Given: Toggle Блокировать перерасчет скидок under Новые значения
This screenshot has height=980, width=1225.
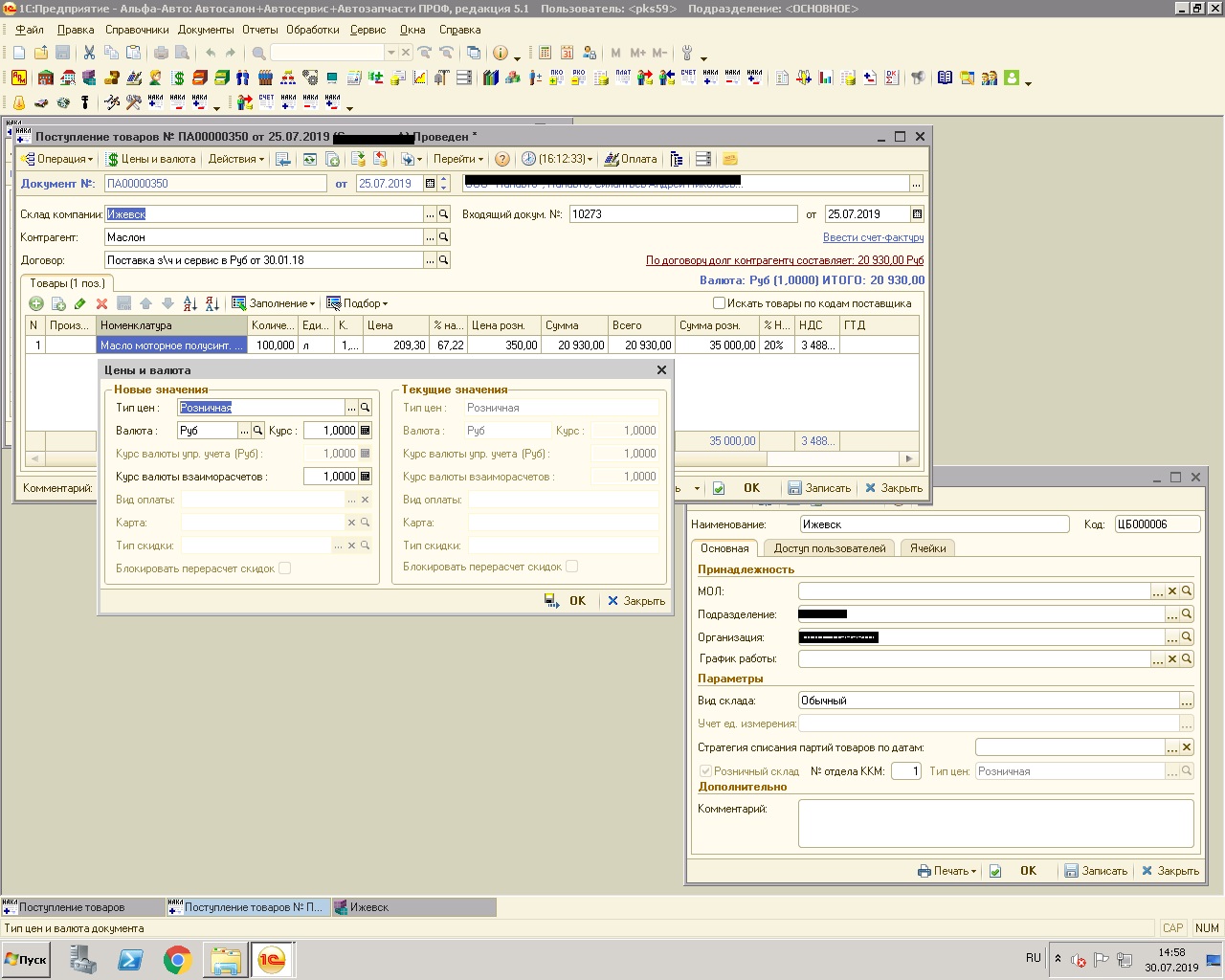Looking at the screenshot, I should 284,568.
